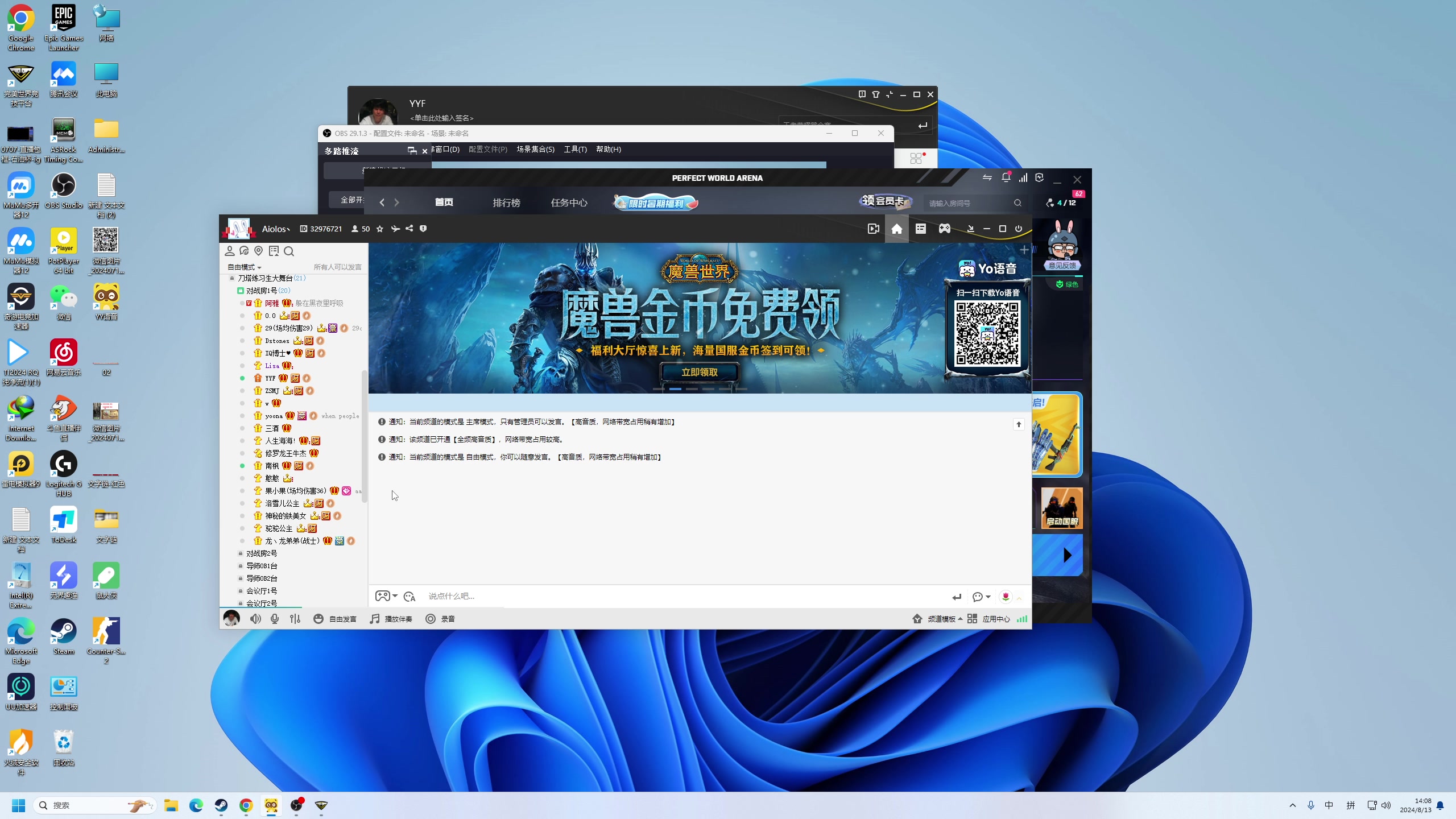
Task: Click the 意见反馈 feedback button
Action: pyautogui.click(x=1062, y=265)
